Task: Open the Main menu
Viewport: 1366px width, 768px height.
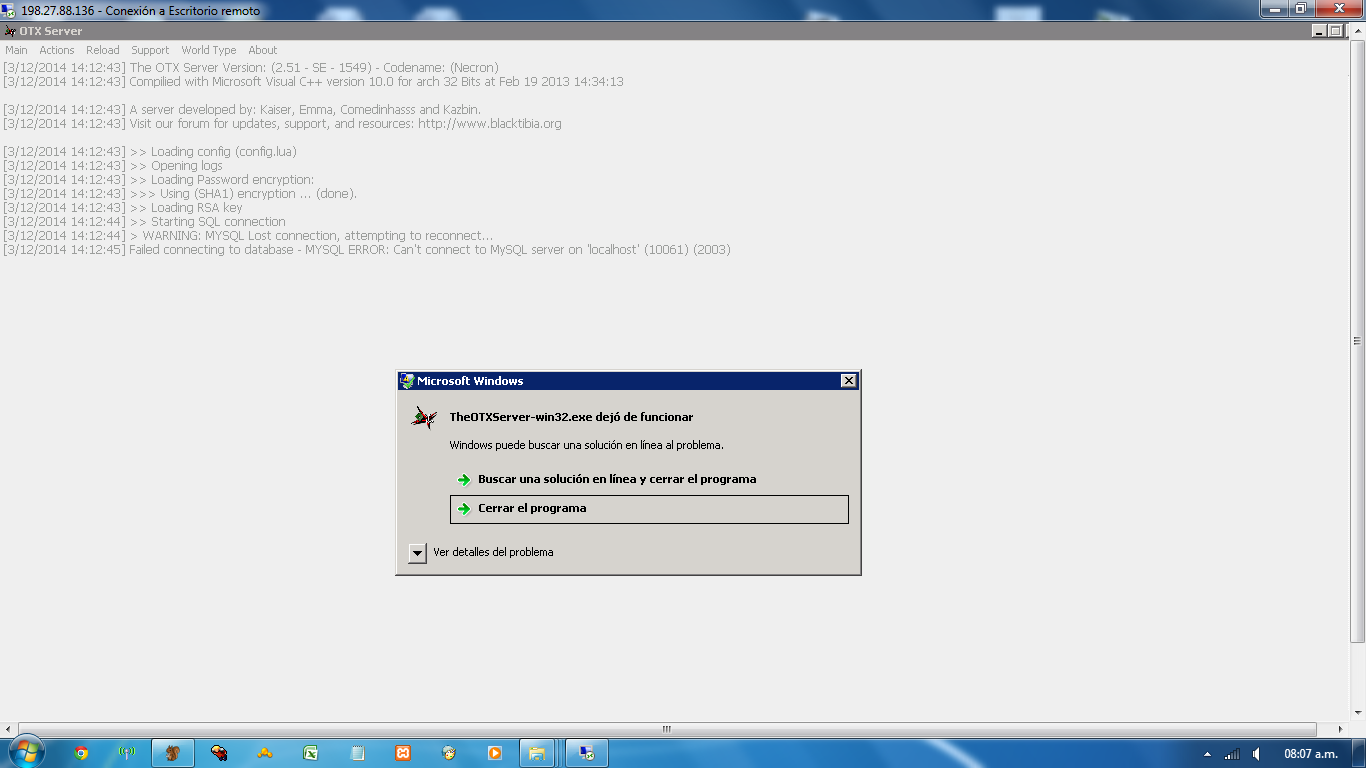Action: 16,50
